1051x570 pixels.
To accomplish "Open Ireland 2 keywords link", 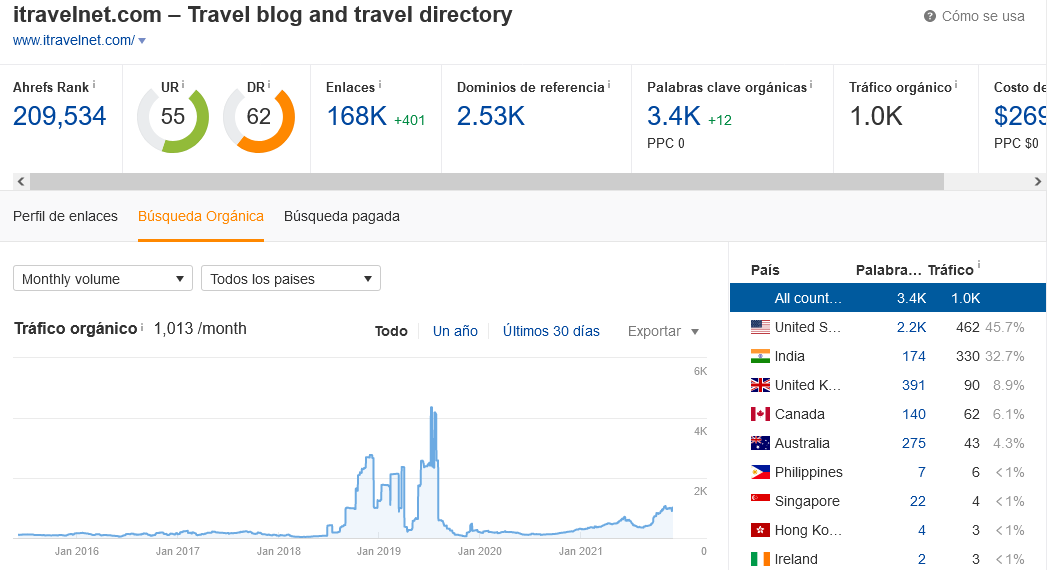I will coord(922,559).
